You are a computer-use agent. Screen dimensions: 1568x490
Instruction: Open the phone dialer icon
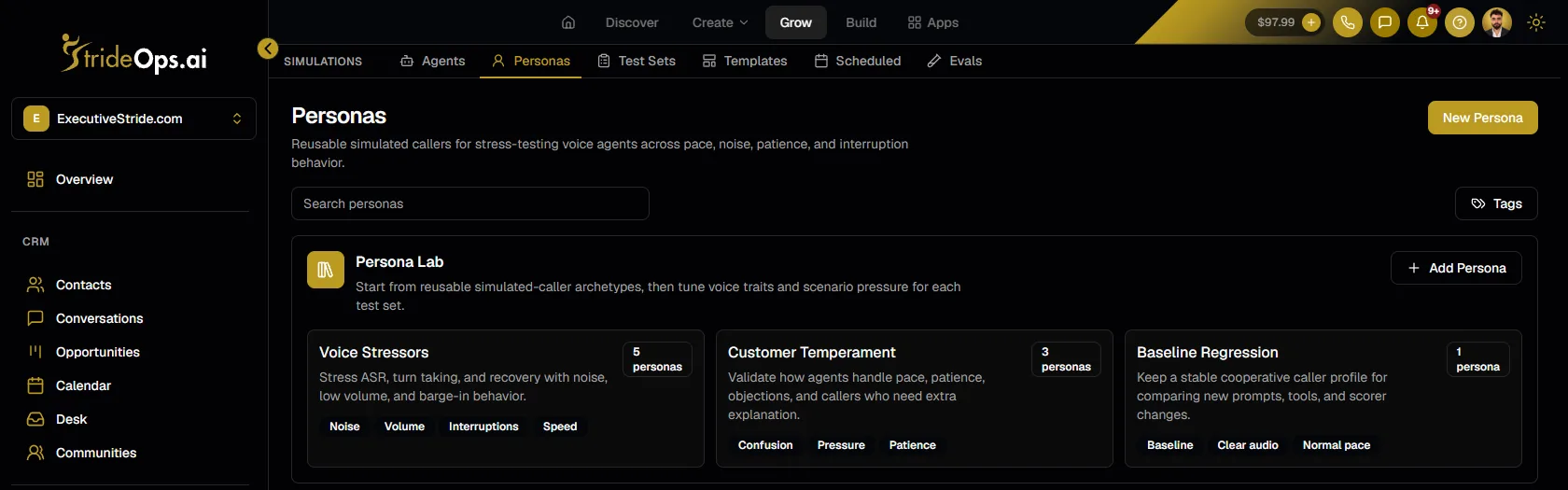pos(1348,22)
